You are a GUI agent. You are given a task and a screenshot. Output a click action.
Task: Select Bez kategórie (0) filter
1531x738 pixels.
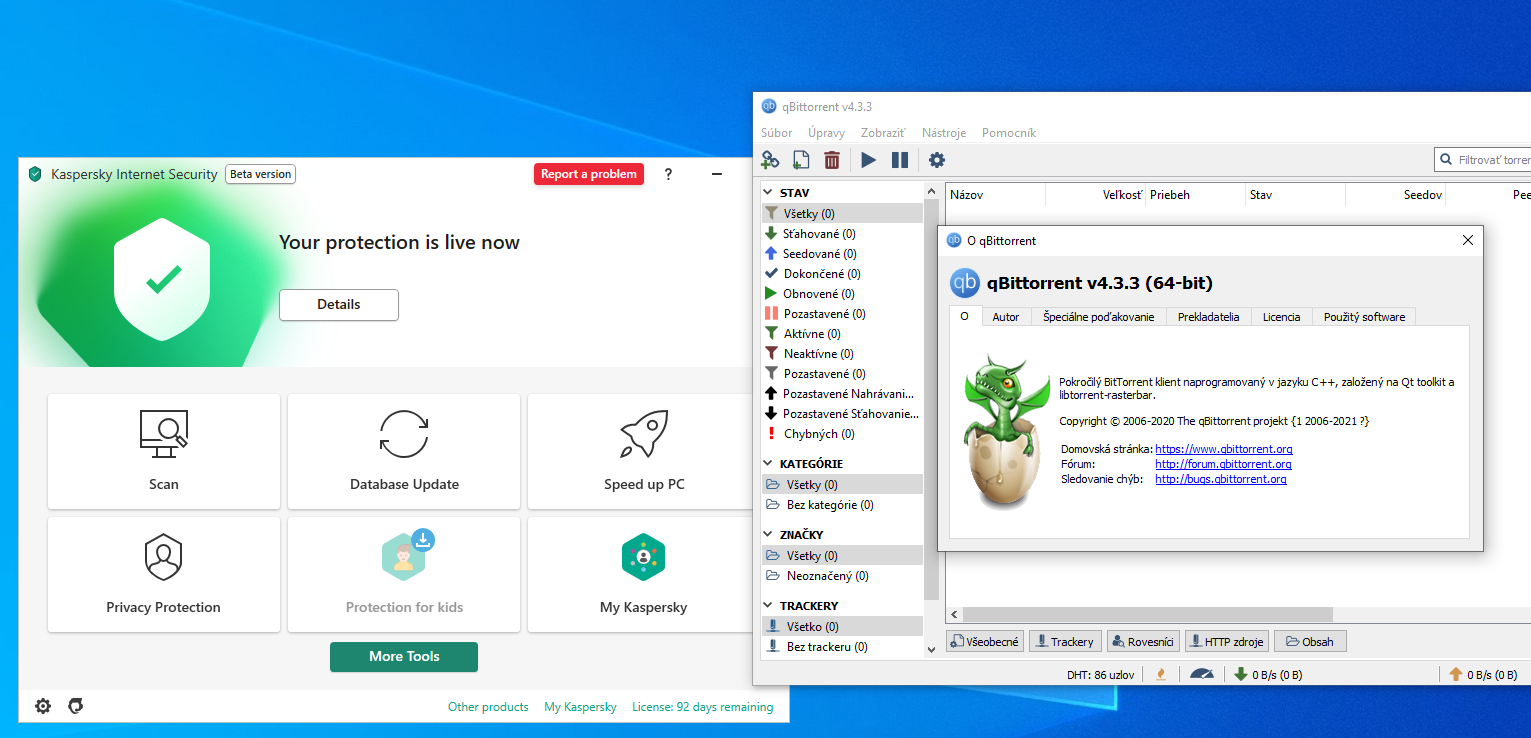(x=842, y=505)
